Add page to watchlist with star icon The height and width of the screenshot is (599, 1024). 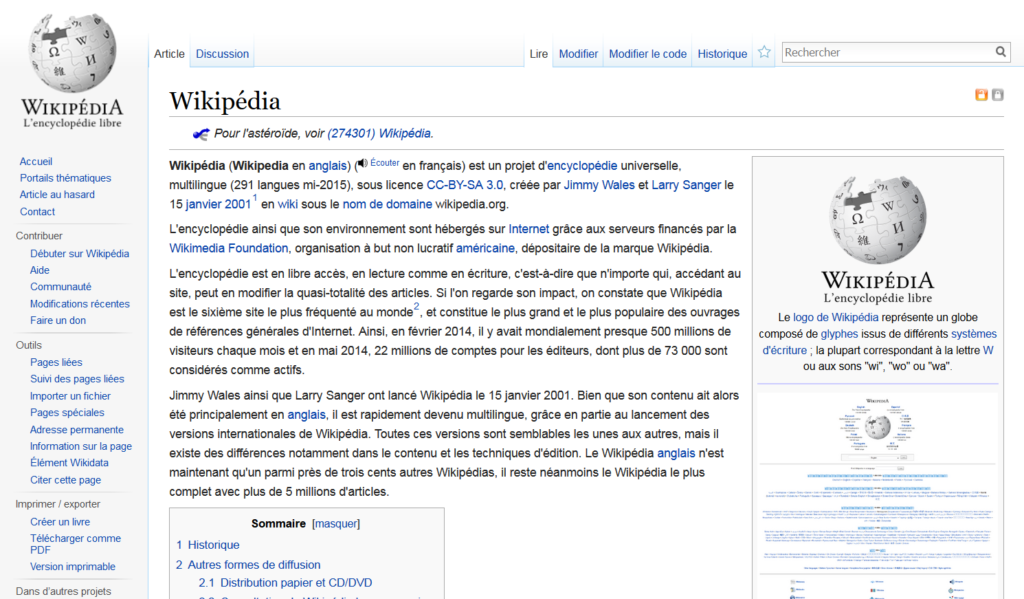click(x=764, y=52)
